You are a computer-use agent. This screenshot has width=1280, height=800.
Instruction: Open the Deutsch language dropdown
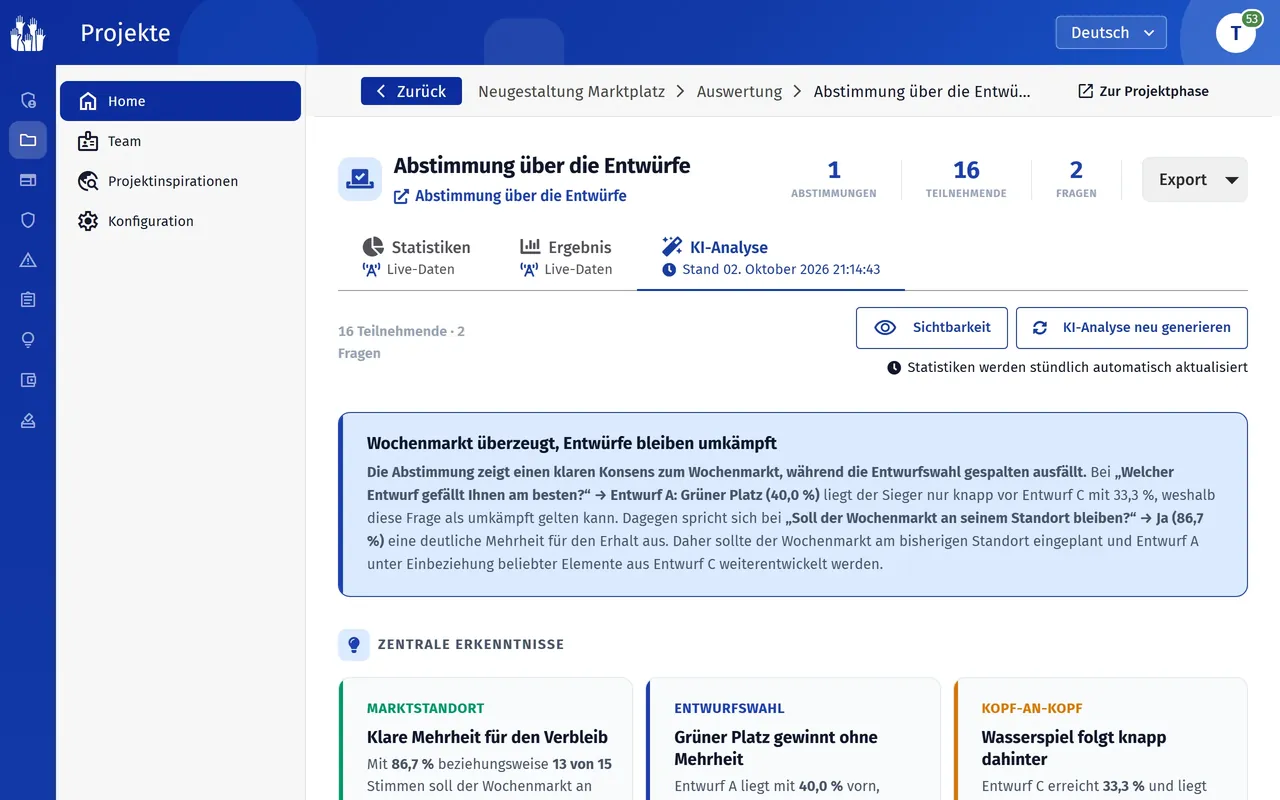[x=1111, y=32]
